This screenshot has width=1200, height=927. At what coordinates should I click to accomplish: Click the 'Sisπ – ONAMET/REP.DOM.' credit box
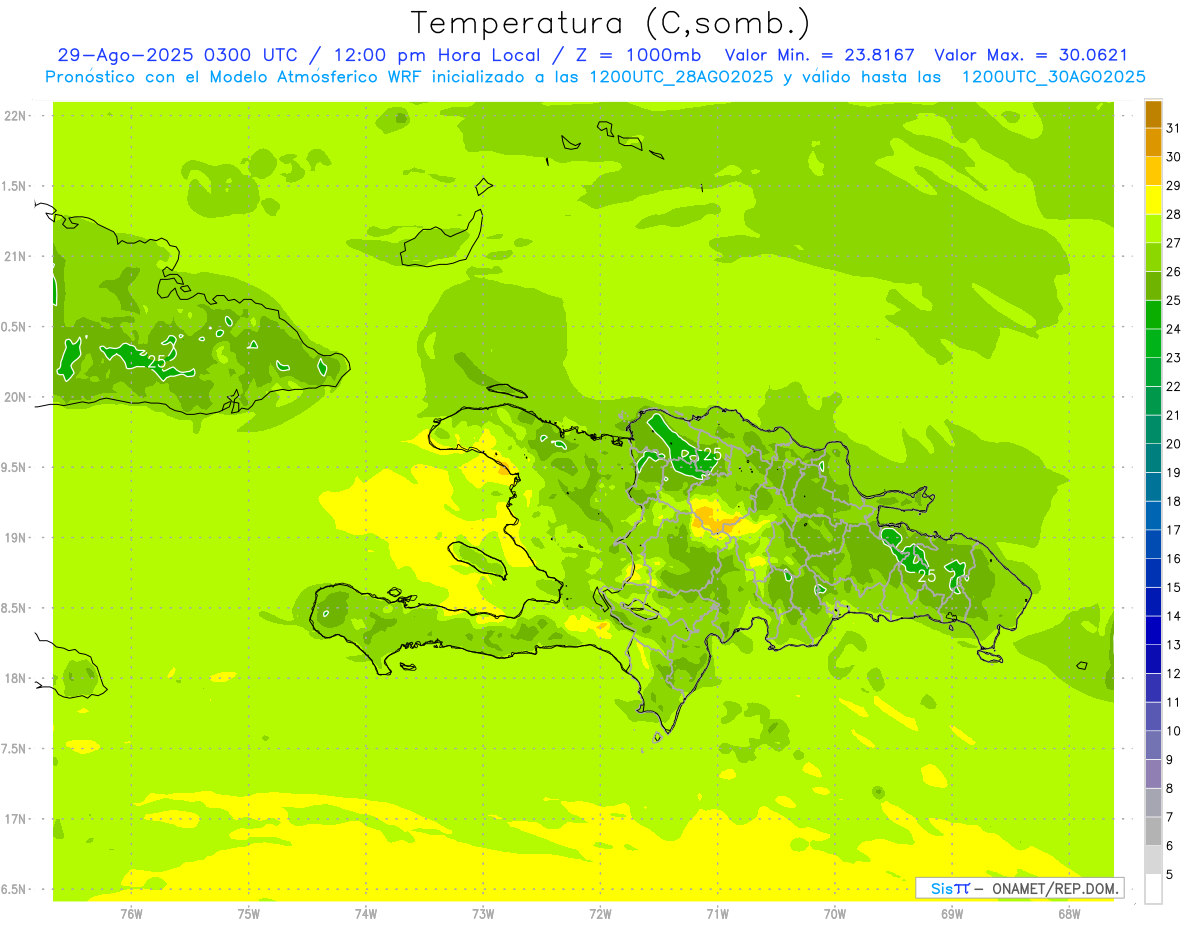pos(1019,888)
